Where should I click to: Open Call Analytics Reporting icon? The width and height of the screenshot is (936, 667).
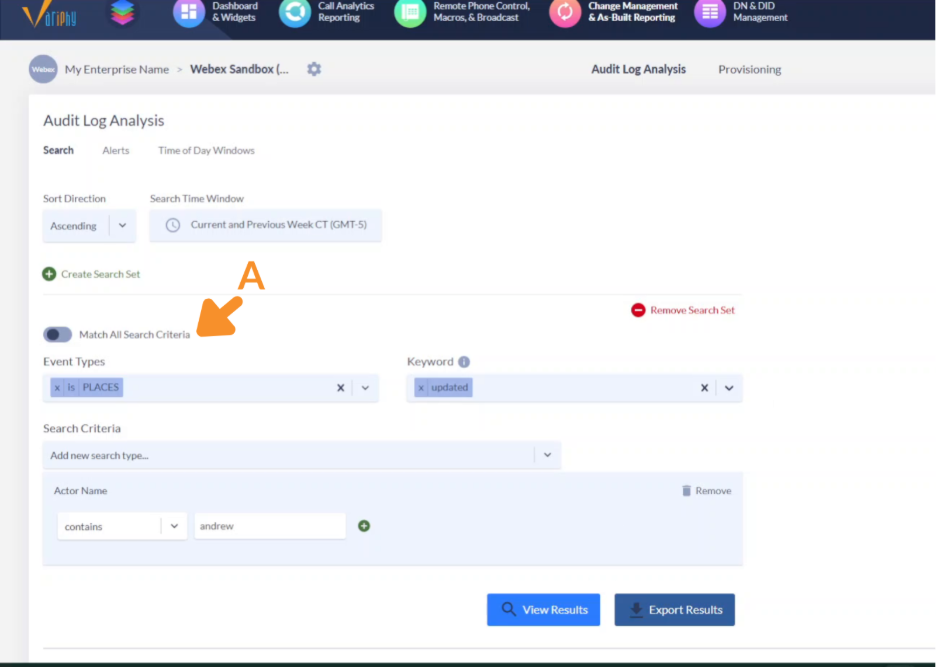295,13
